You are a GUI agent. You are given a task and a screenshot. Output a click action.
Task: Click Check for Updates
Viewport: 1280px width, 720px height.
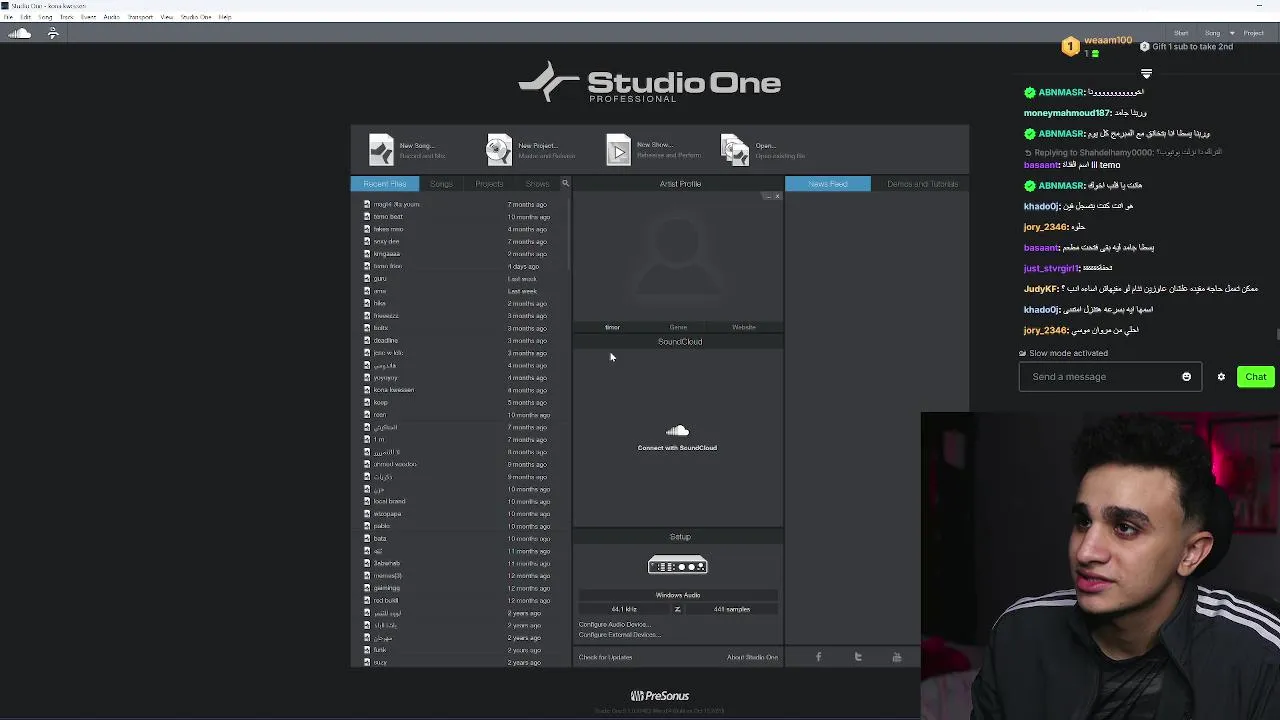coord(605,657)
